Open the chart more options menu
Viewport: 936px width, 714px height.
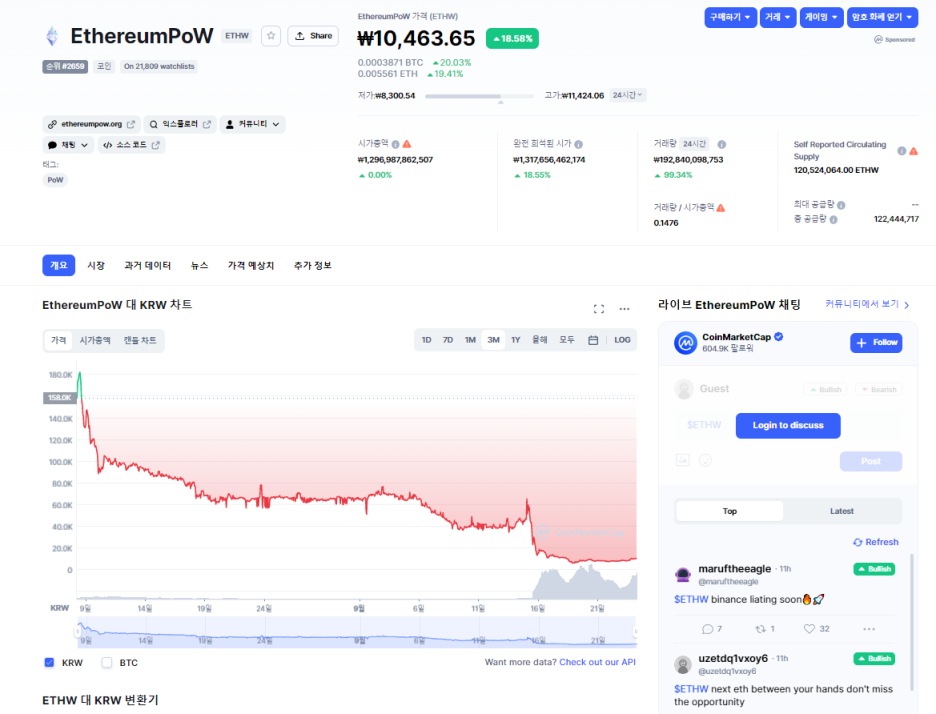pyautogui.click(x=624, y=309)
